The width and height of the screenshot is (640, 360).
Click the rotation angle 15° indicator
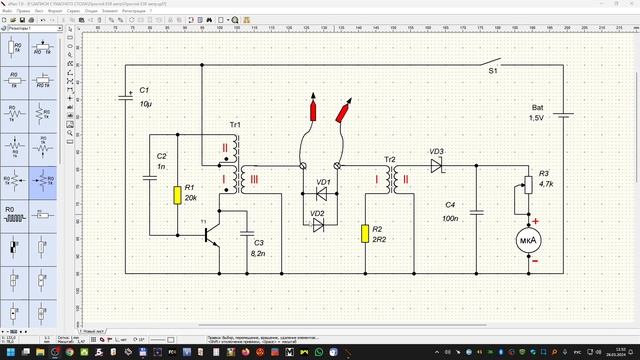tap(139, 340)
